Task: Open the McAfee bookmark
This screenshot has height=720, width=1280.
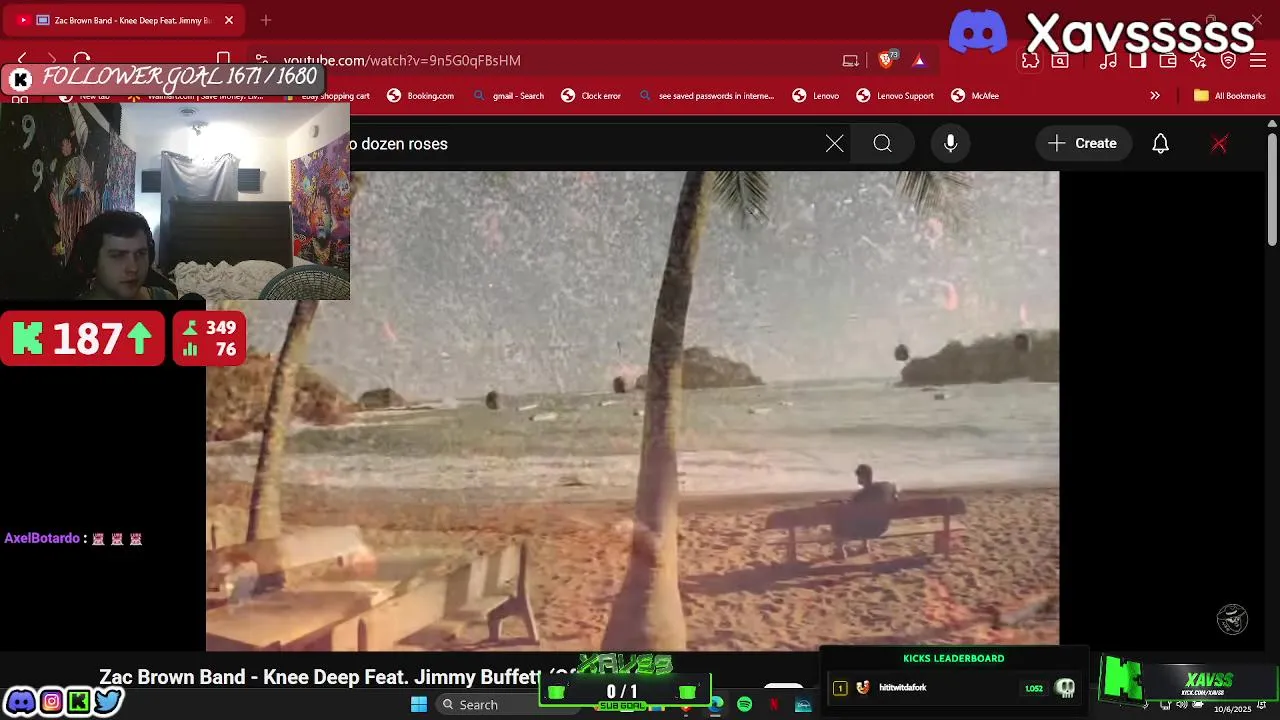Action: tap(975, 96)
